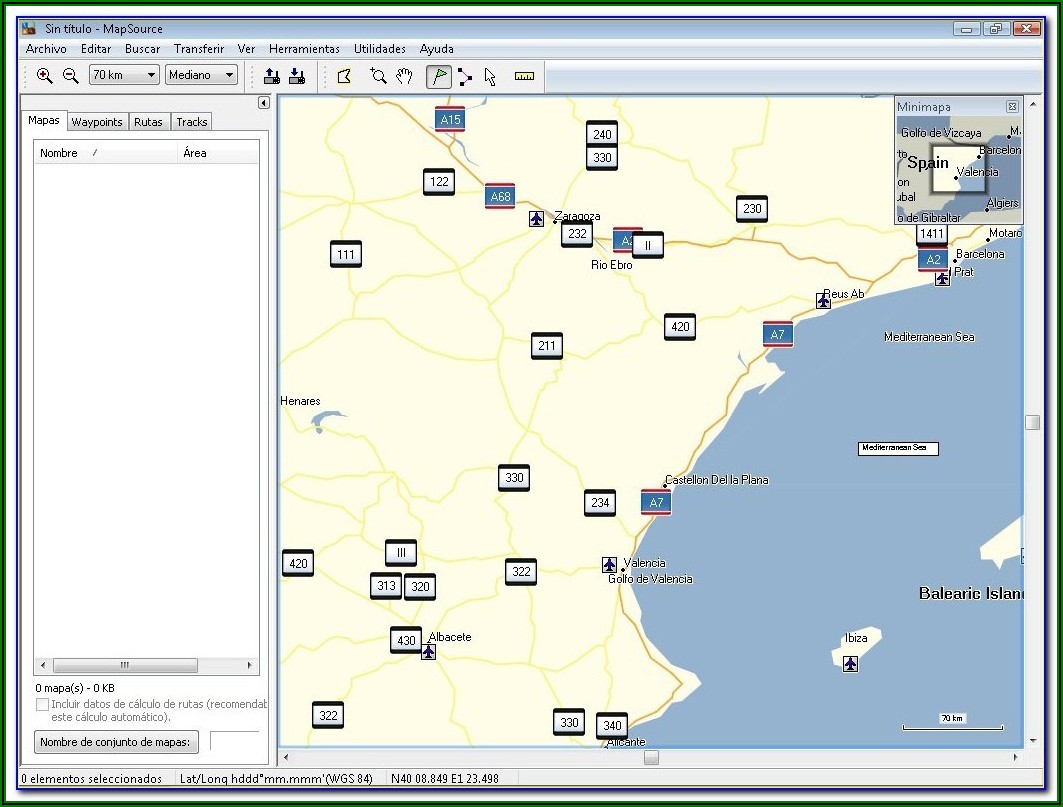Click the map's horizontal scrollbar thumb
Screen dimensions: 1063x807
[x=651, y=758]
